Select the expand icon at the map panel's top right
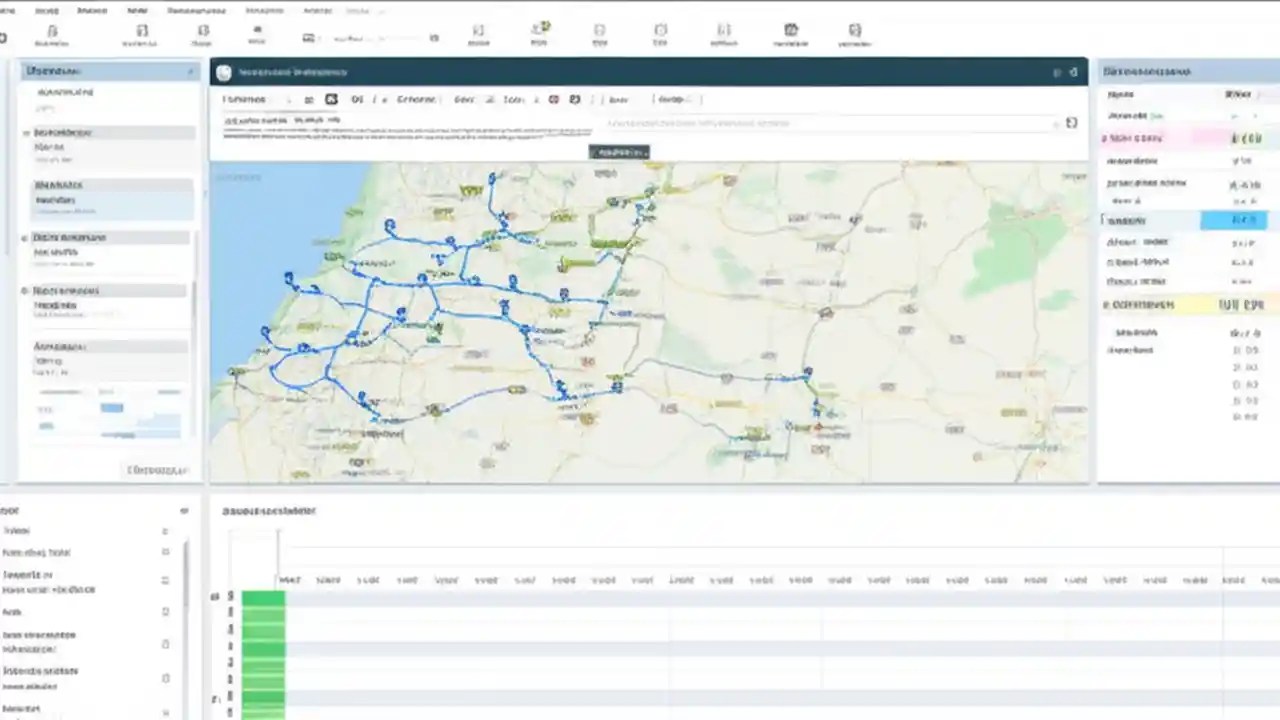 point(1072,72)
